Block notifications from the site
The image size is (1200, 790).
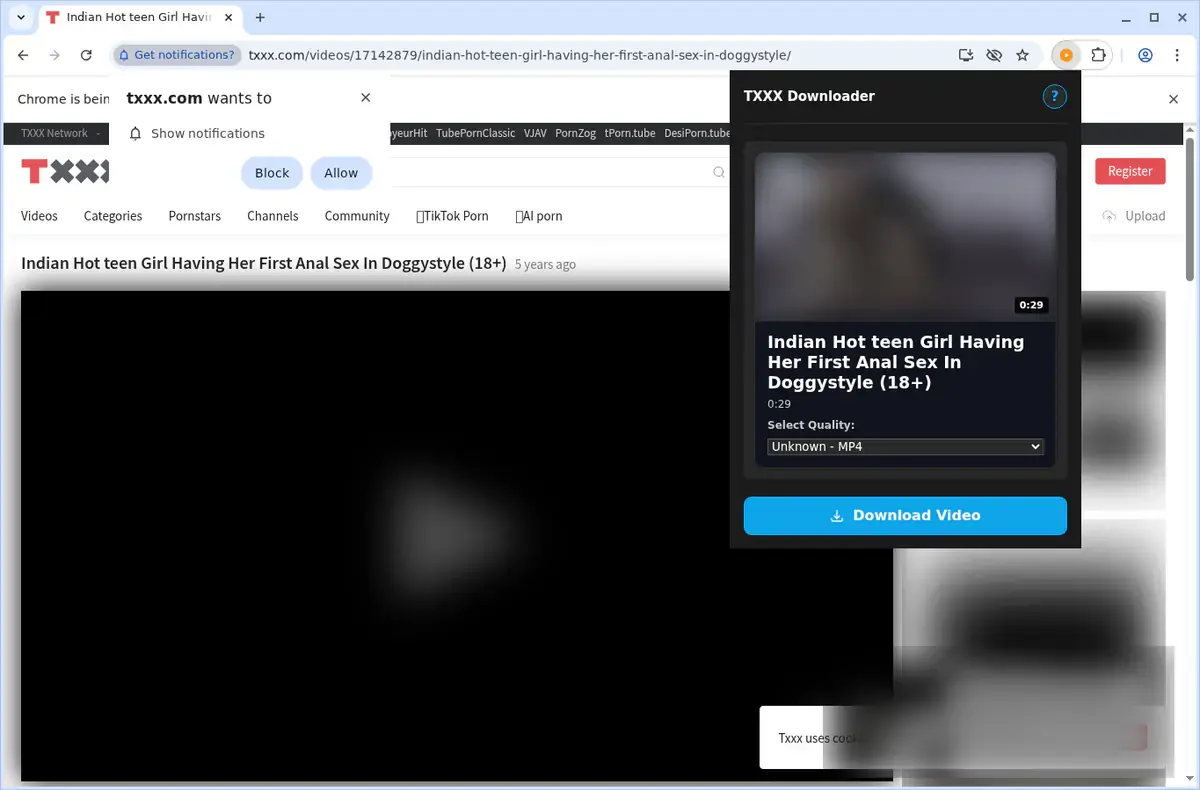pos(272,173)
